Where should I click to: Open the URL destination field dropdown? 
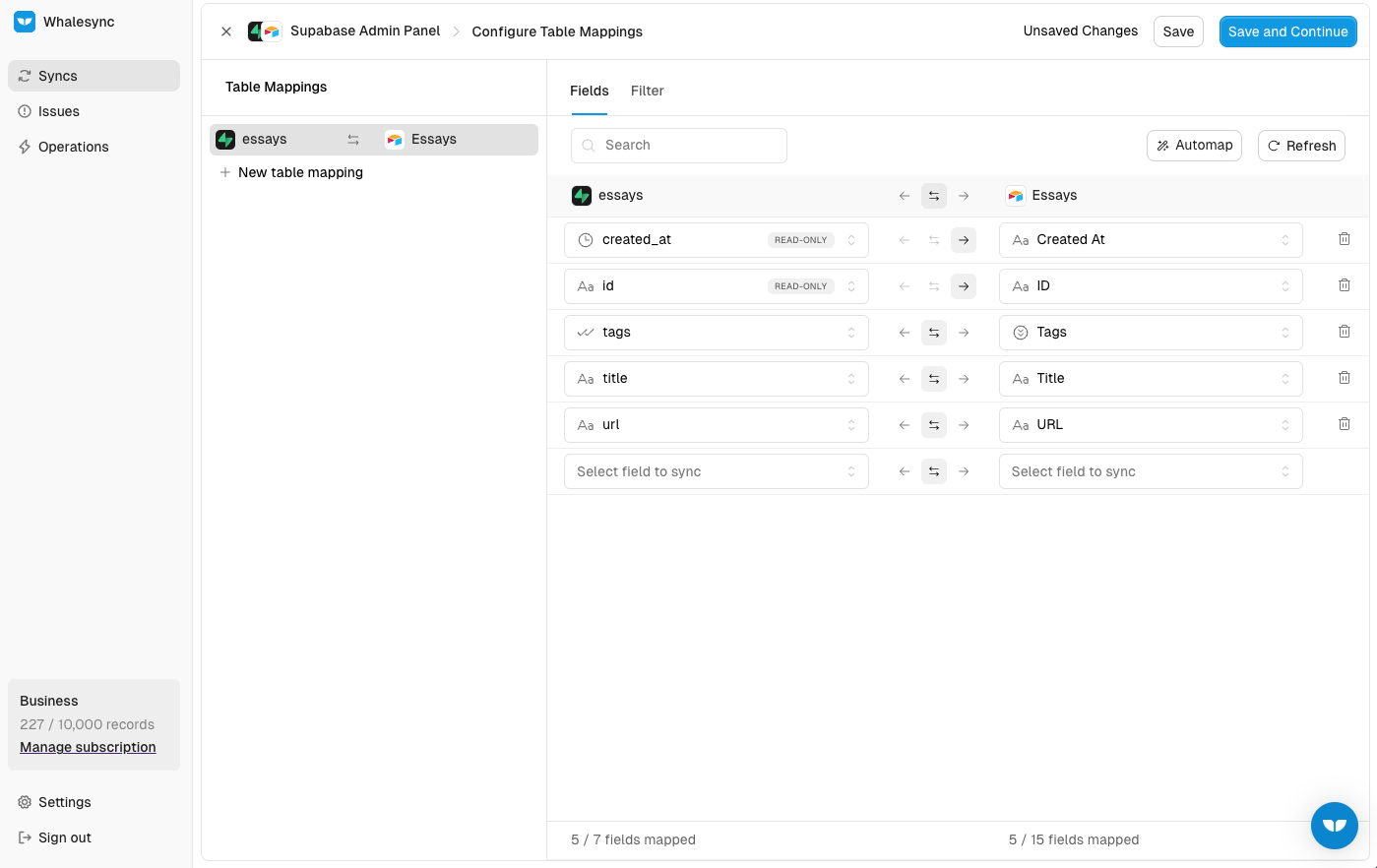(x=1151, y=425)
